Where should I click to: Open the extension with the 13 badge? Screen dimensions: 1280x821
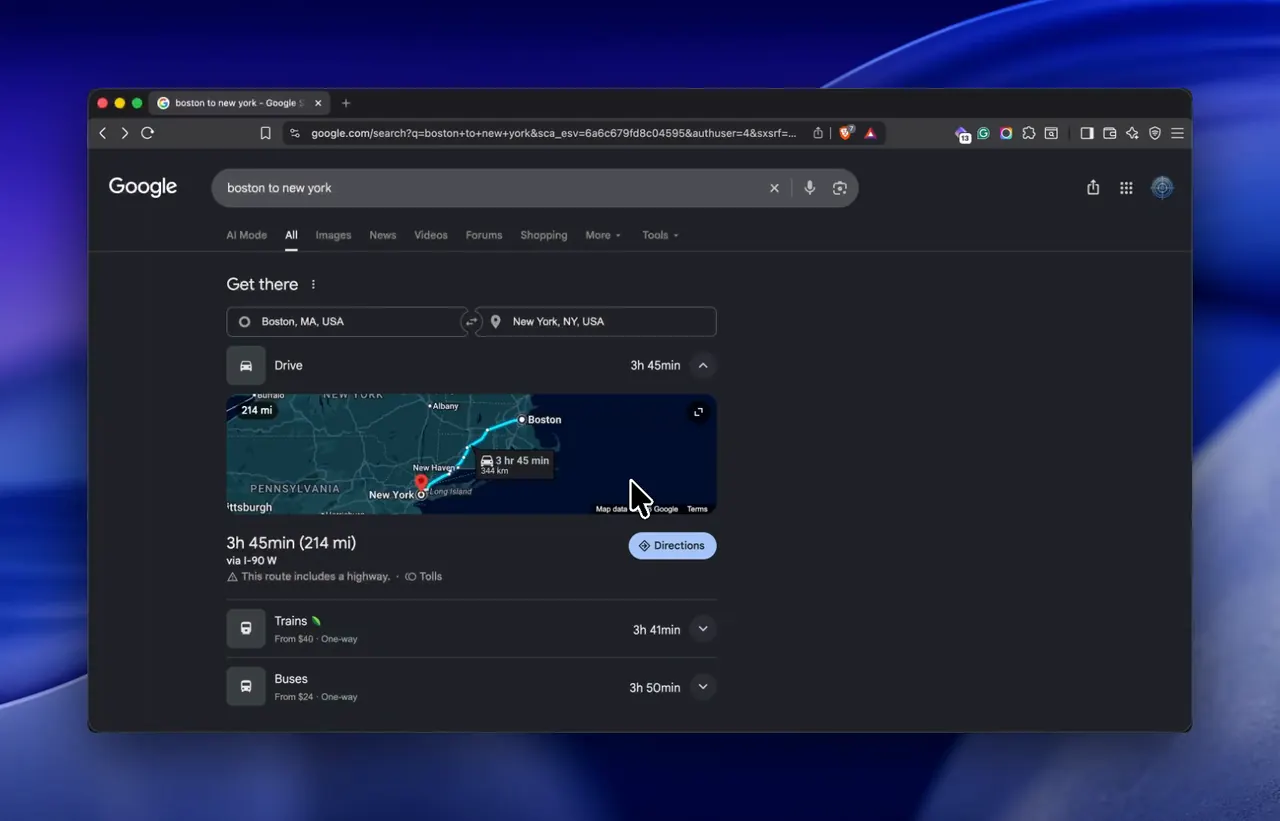(962, 134)
